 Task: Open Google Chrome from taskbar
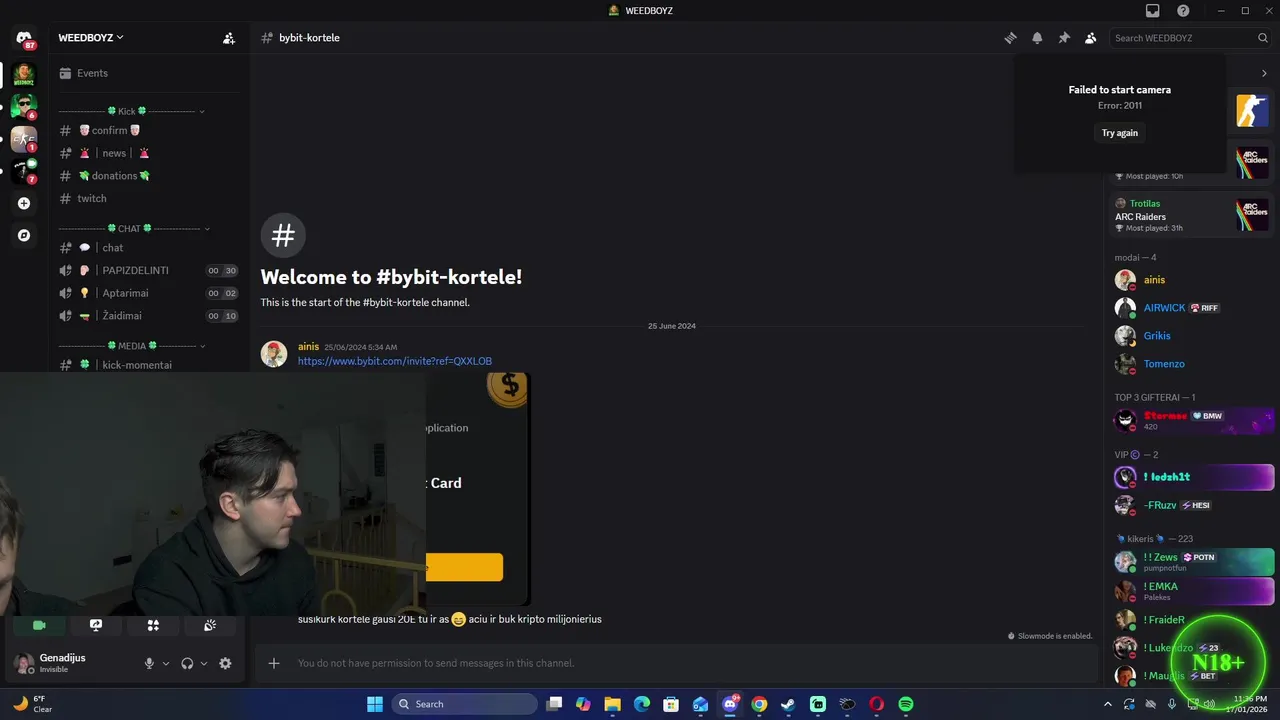(x=759, y=704)
